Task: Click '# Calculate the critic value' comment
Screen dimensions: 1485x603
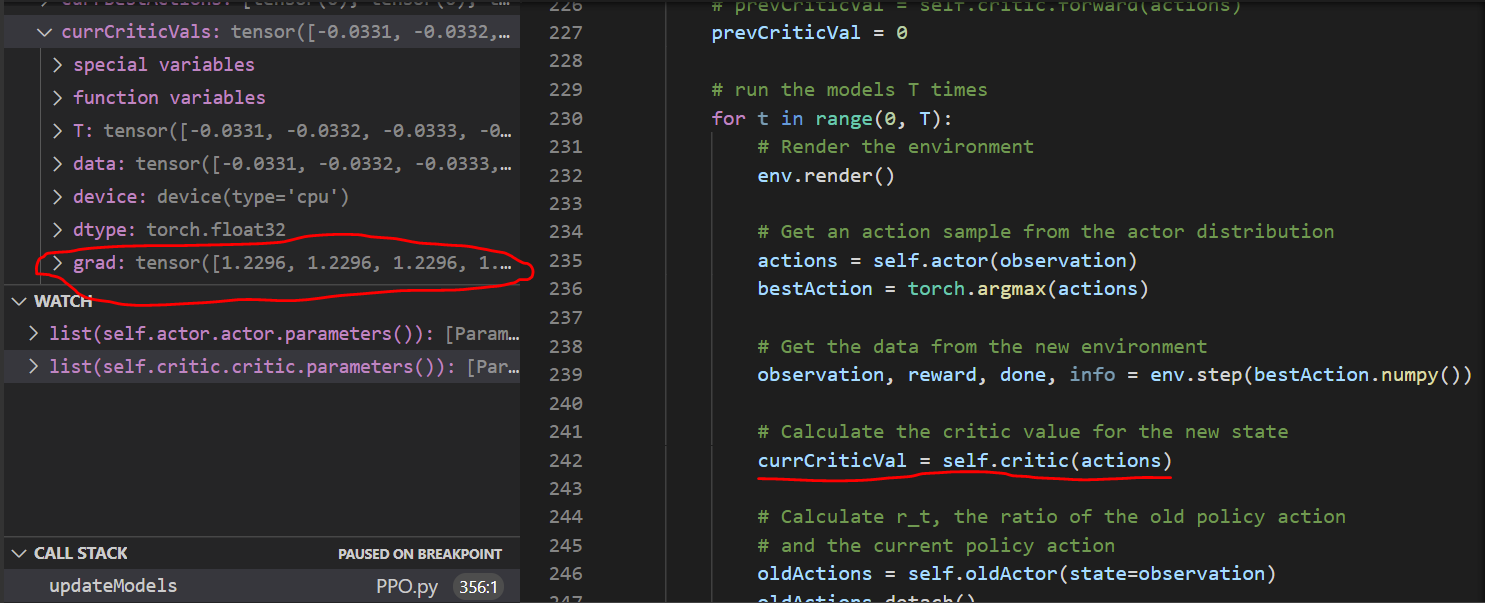Action: tap(1022, 432)
